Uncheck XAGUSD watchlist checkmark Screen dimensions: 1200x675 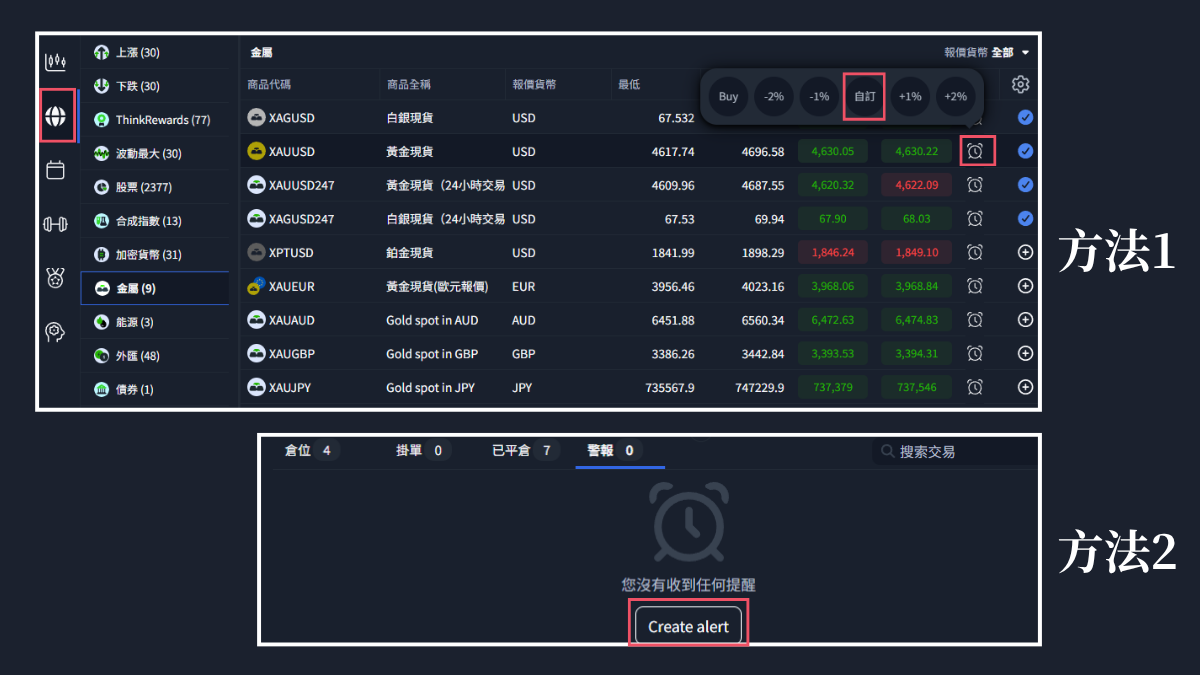tap(1025, 118)
